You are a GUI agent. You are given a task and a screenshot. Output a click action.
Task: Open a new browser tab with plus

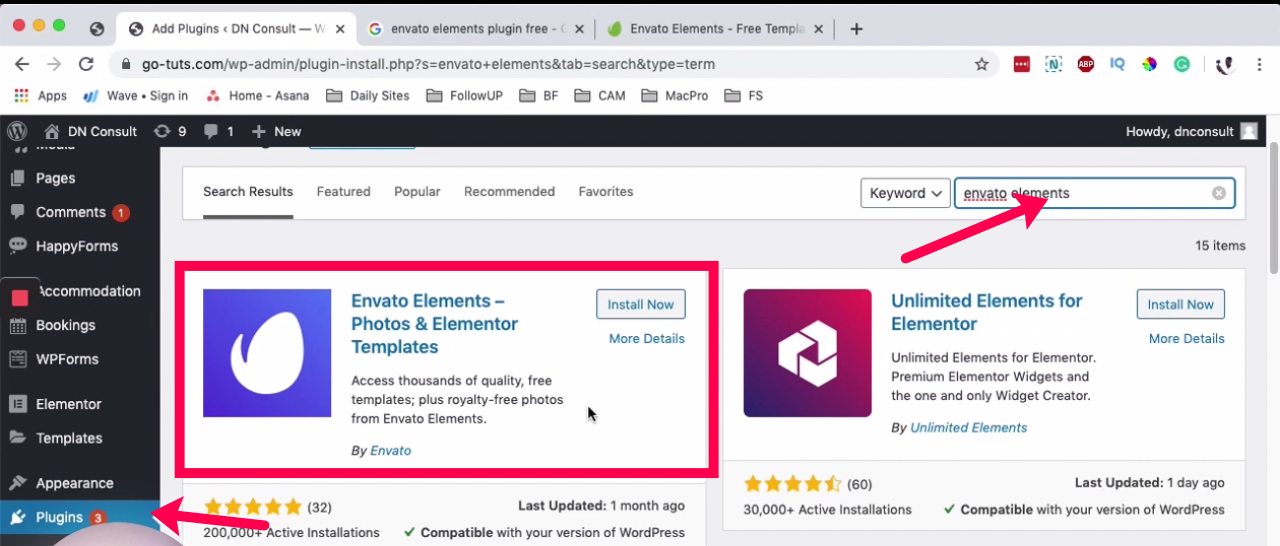[x=856, y=29]
